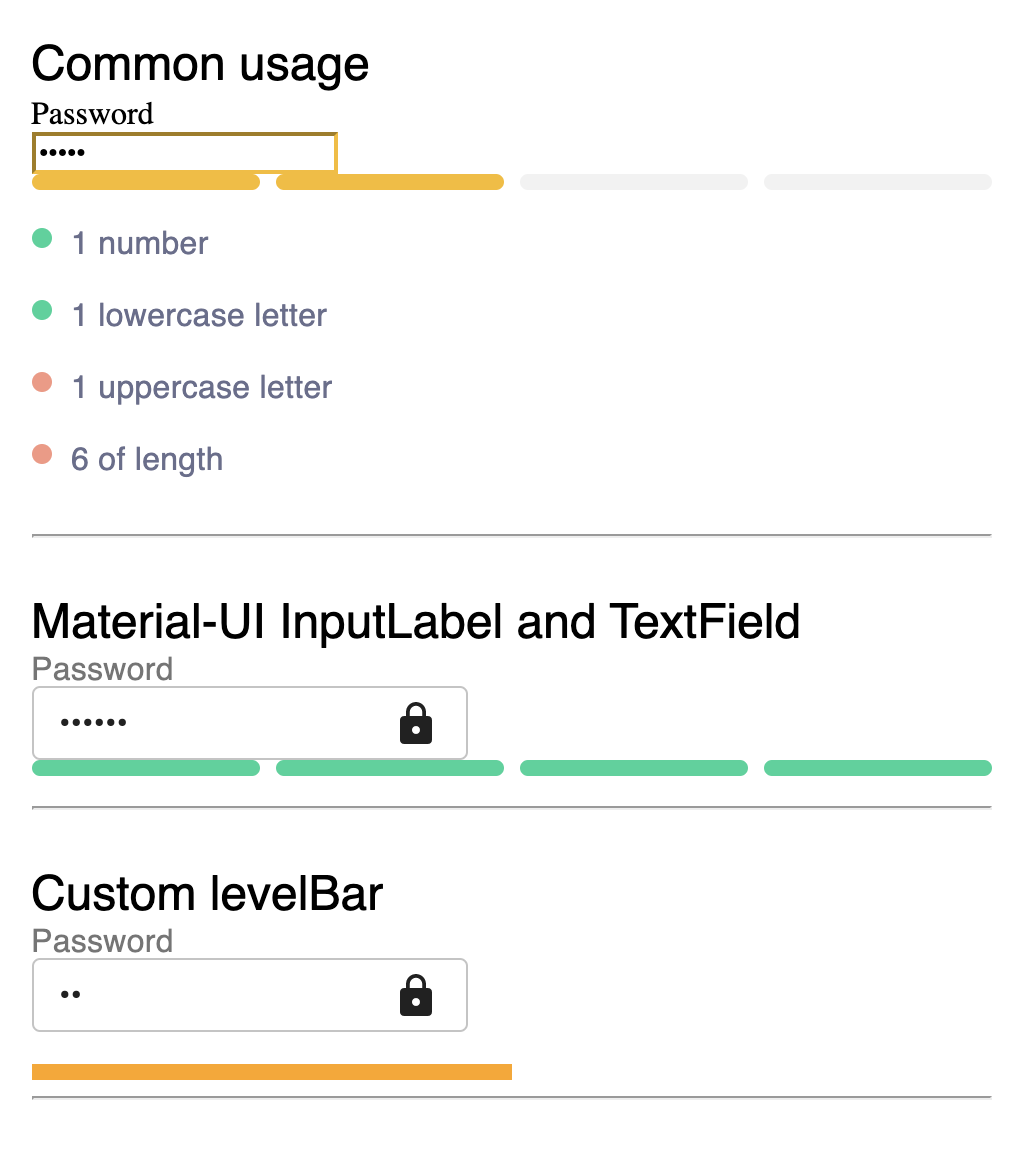Click the green dot beside 1 number
Viewport: 1036px width, 1156px height.
click(x=42, y=238)
